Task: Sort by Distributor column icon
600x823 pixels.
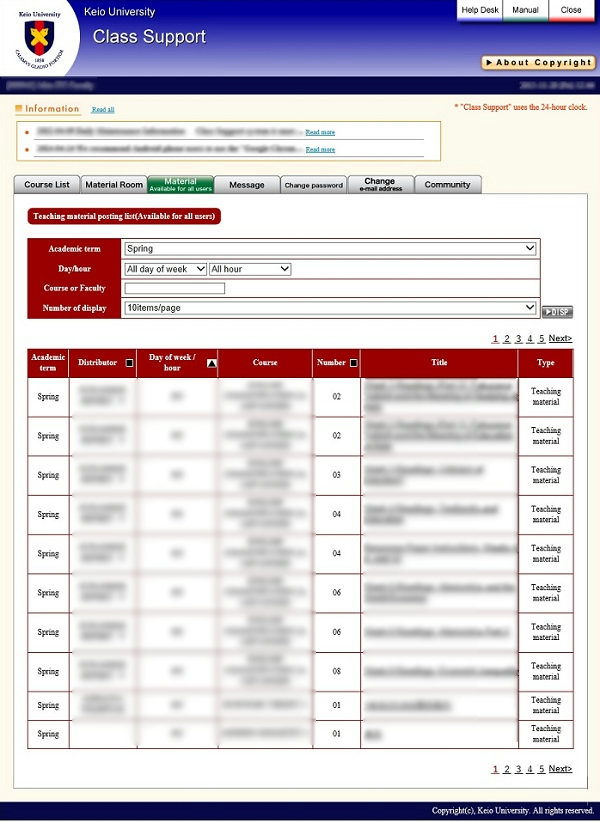Action: tap(128, 363)
